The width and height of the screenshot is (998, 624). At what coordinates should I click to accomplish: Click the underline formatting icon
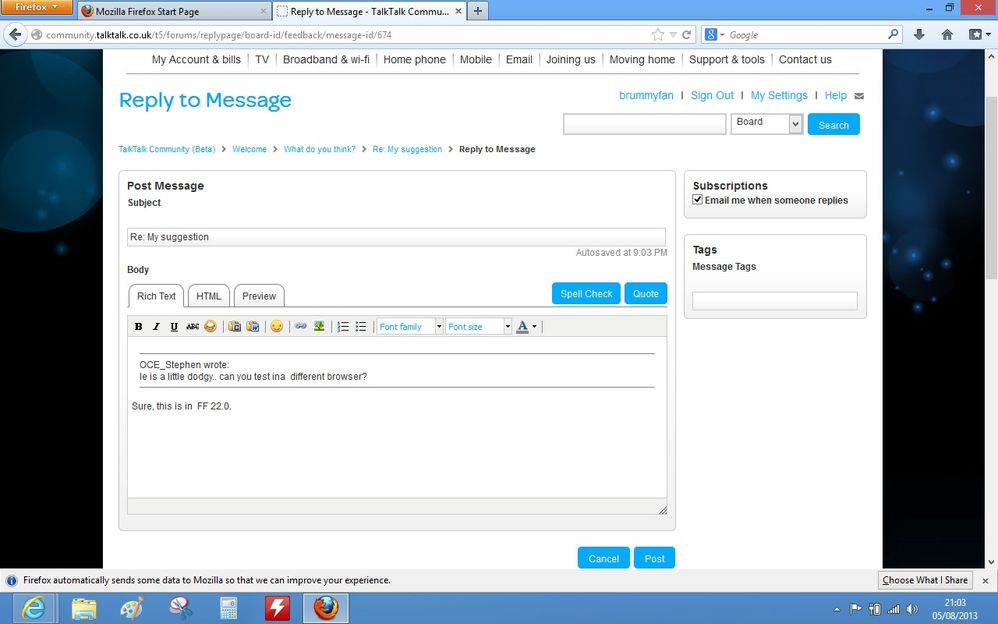(x=174, y=327)
